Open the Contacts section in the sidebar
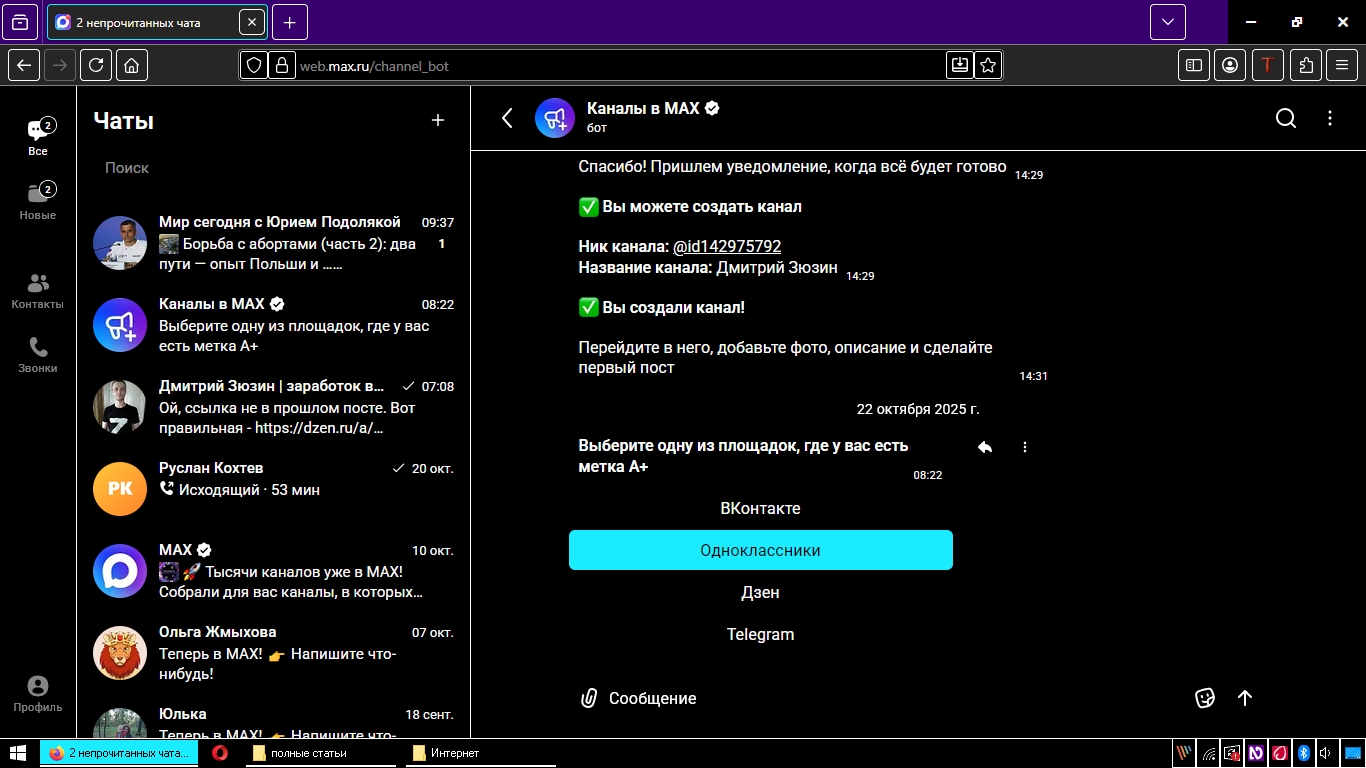Viewport: 1366px width, 768px height. point(38,291)
